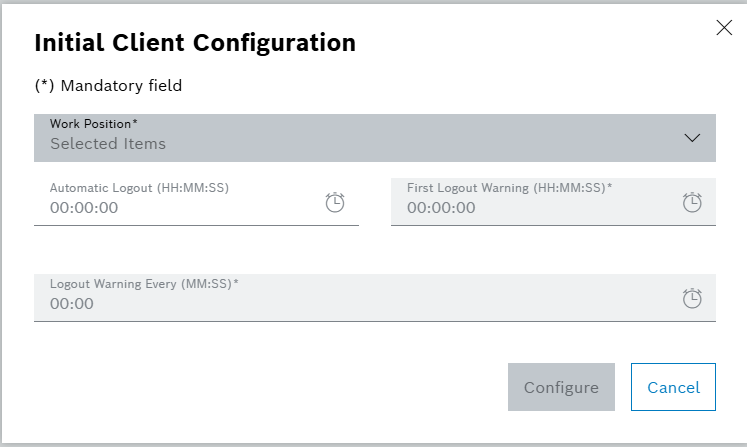Open the Work Position Selected Items list
This screenshot has width=747, height=447.
coord(108,144)
